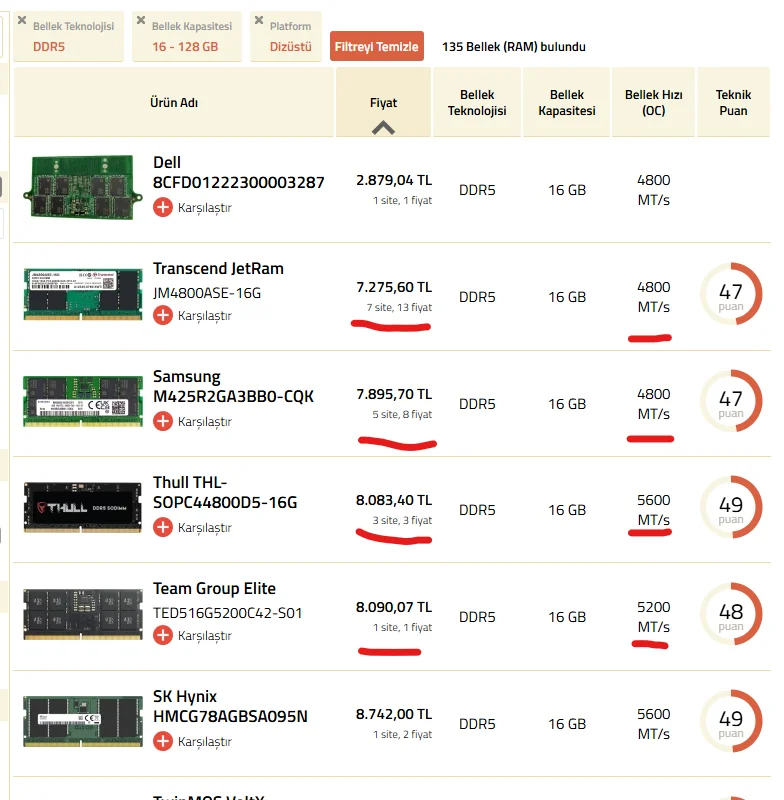
Task: Click the Transcend 47 puan score circle
Action: [x=731, y=294]
